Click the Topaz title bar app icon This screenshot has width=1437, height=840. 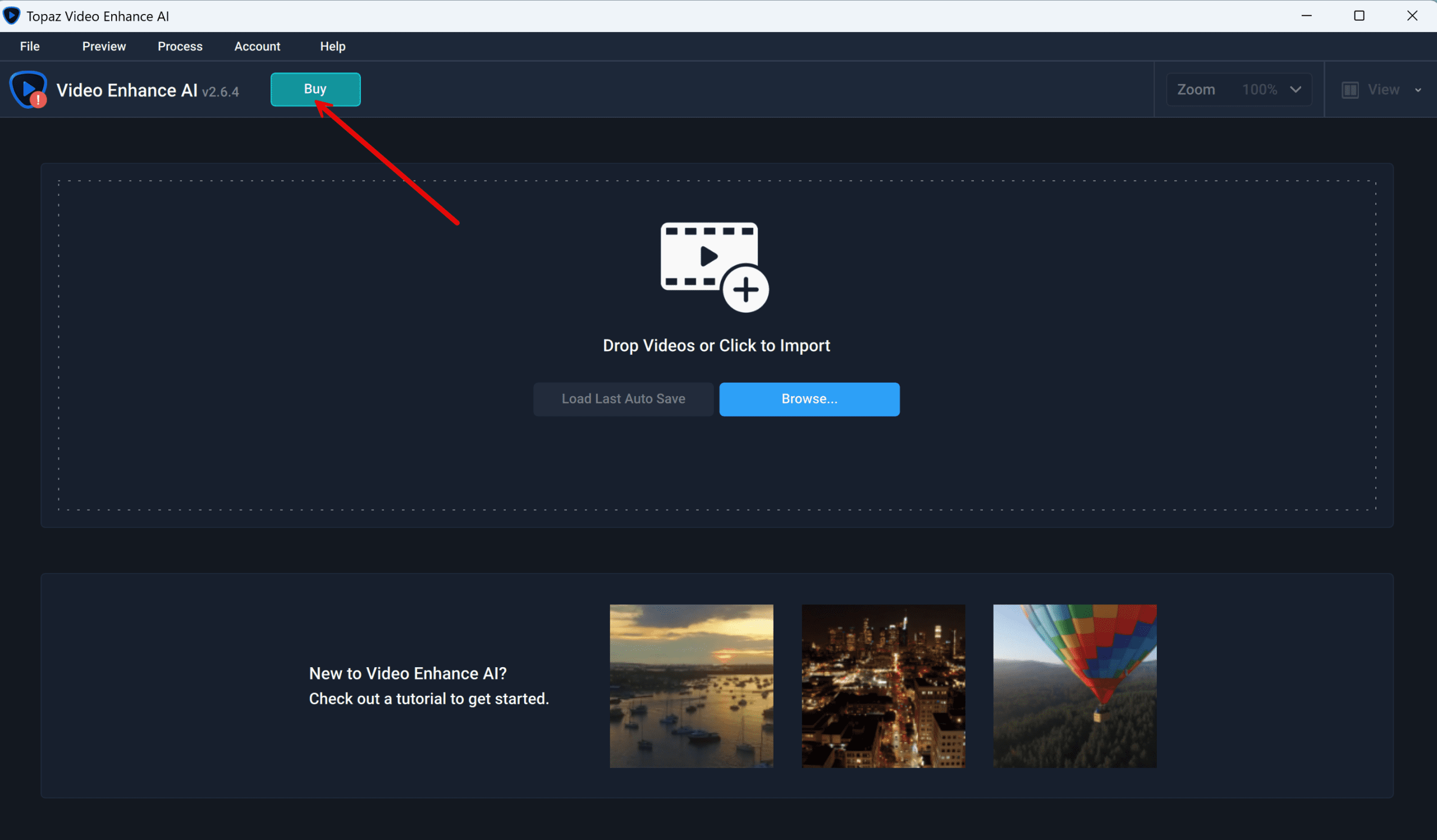[11, 16]
